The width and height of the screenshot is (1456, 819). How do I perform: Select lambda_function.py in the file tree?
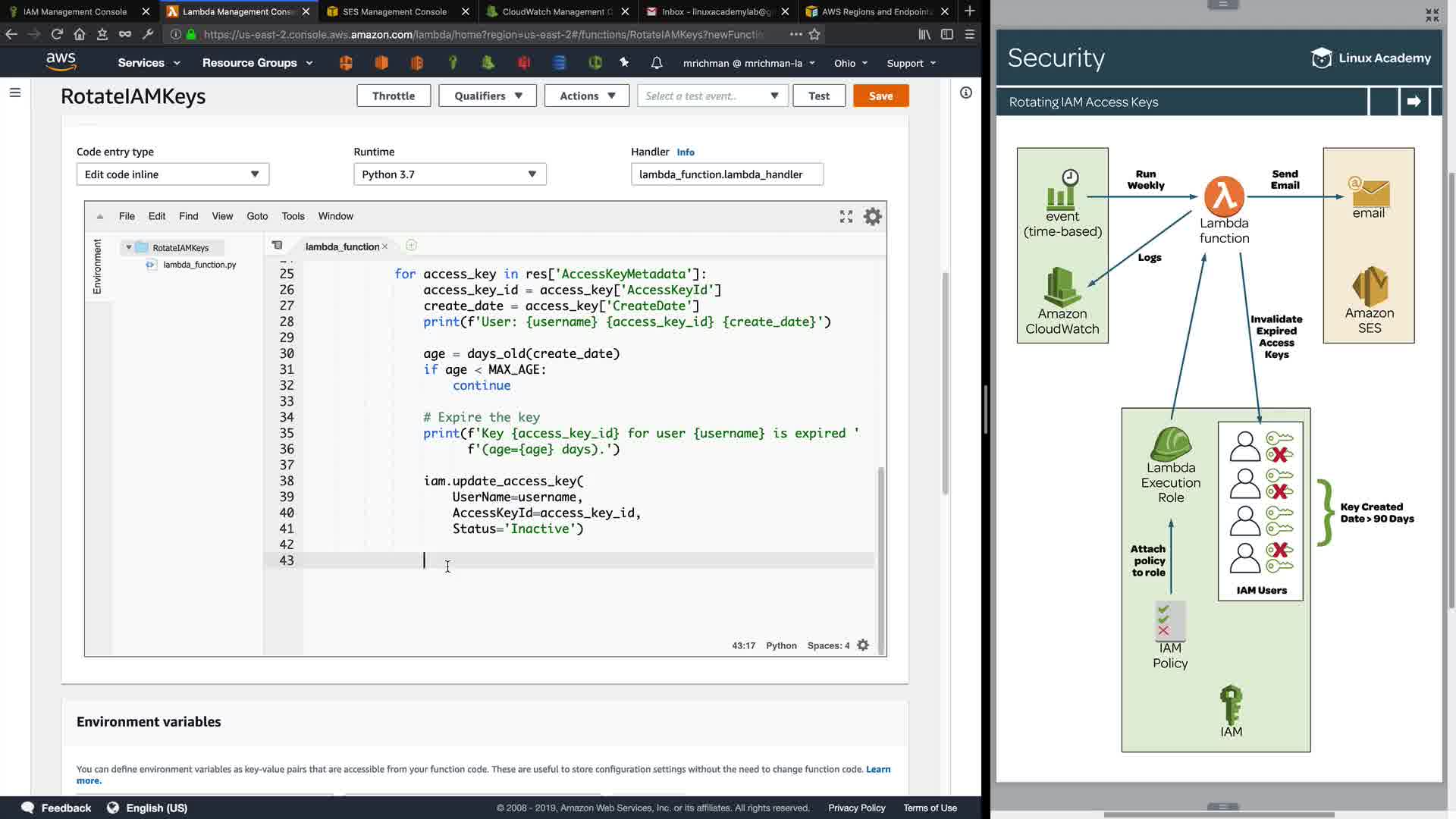tap(199, 265)
